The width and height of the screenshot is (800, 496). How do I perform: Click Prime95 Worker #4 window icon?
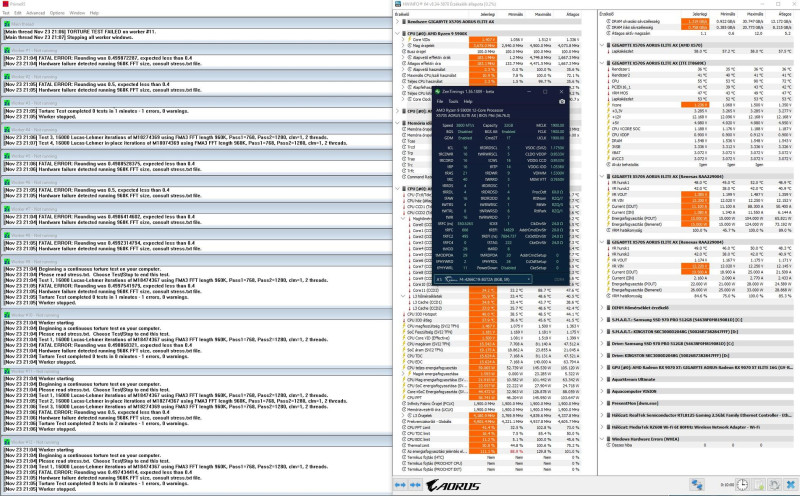pyautogui.click(x=7, y=130)
